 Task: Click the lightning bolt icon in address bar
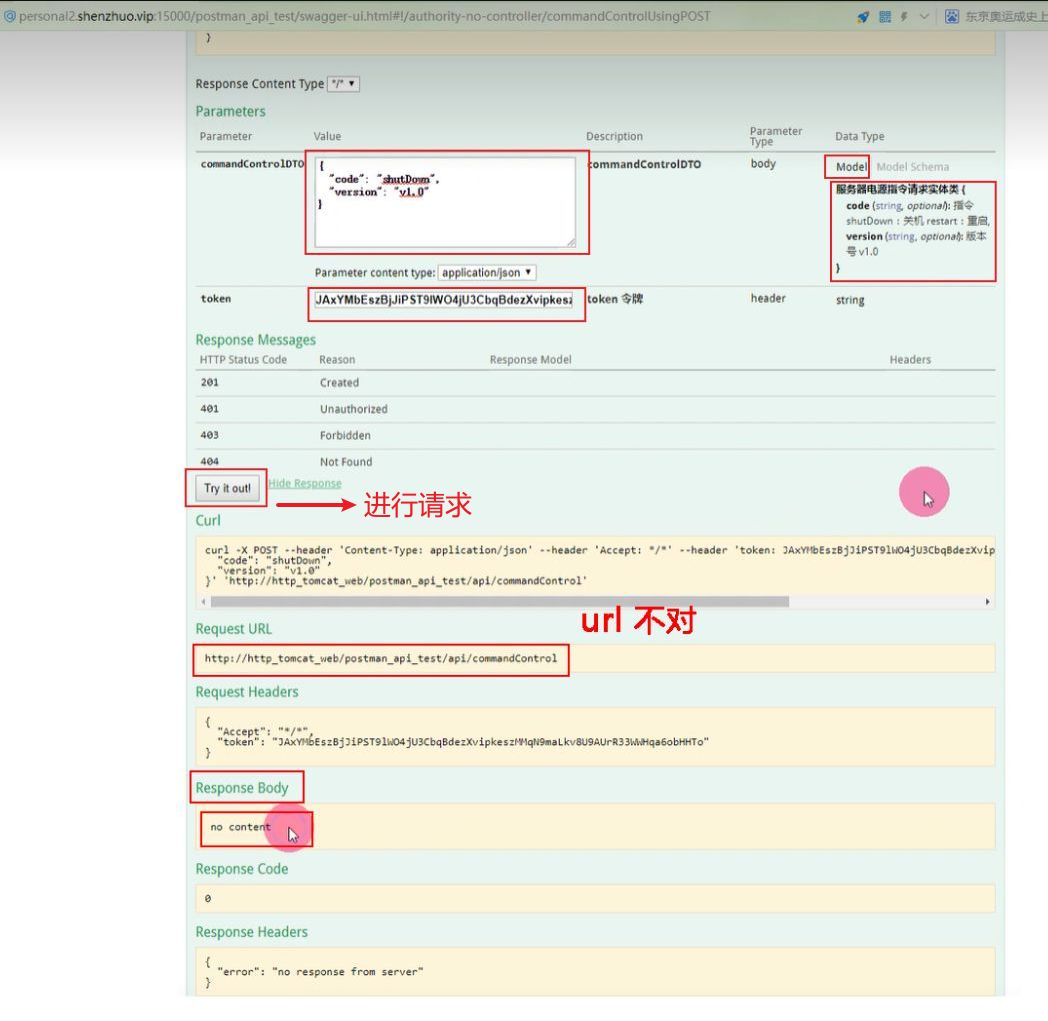point(904,17)
